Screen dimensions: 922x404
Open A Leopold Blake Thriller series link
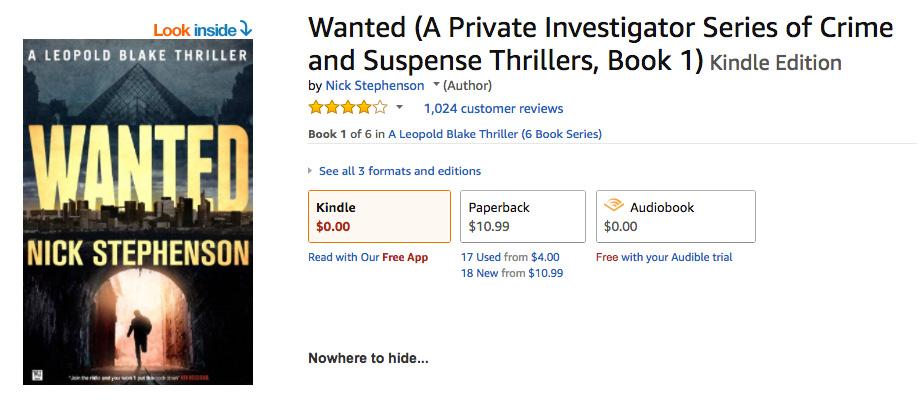click(495, 134)
